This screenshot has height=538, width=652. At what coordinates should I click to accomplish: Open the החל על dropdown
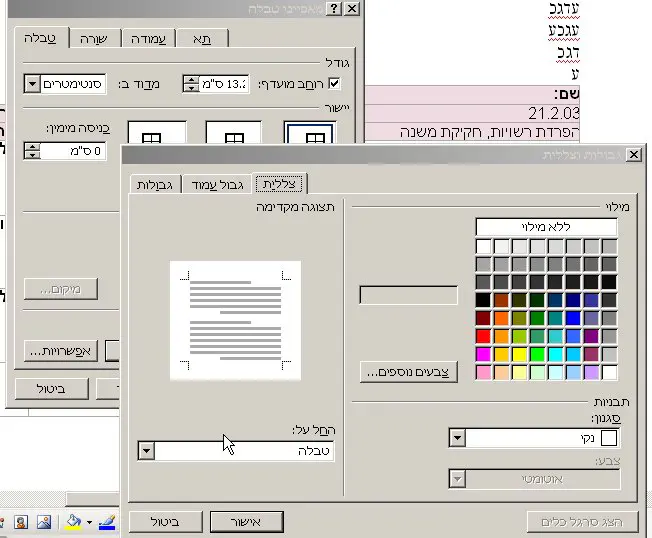tap(146, 452)
